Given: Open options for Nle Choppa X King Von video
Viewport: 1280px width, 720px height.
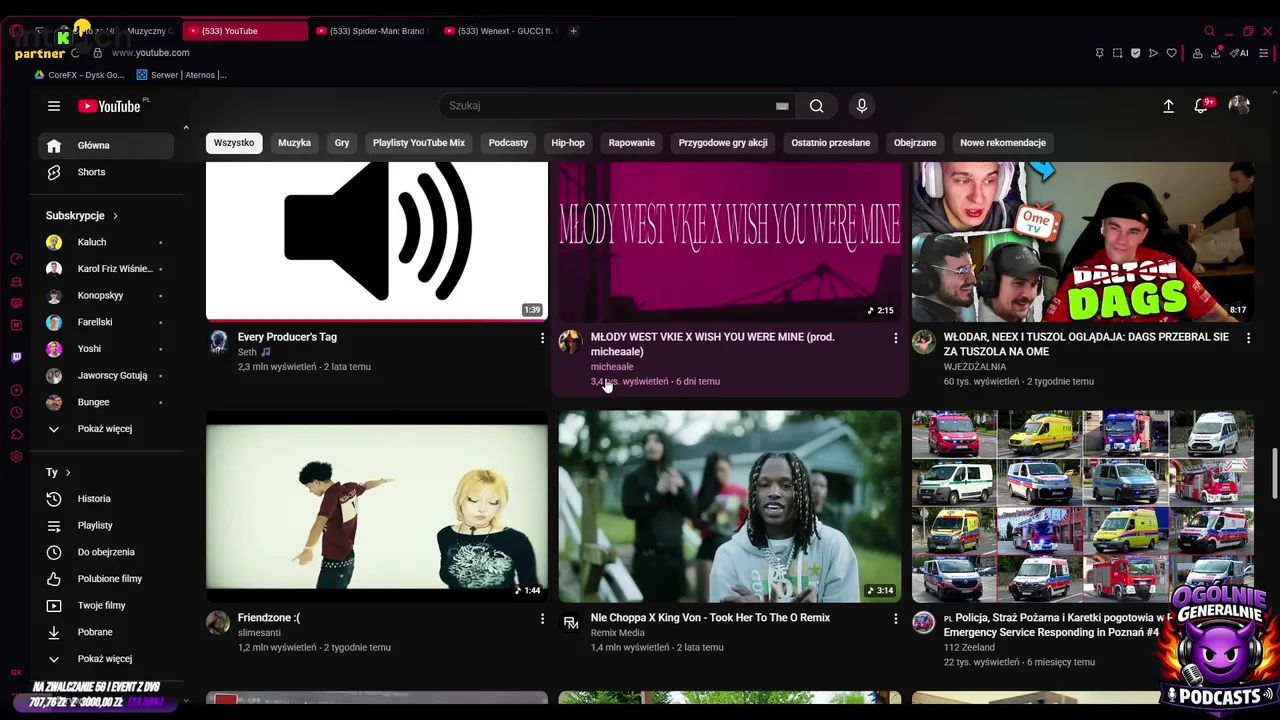Looking at the screenshot, I should coord(895,619).
